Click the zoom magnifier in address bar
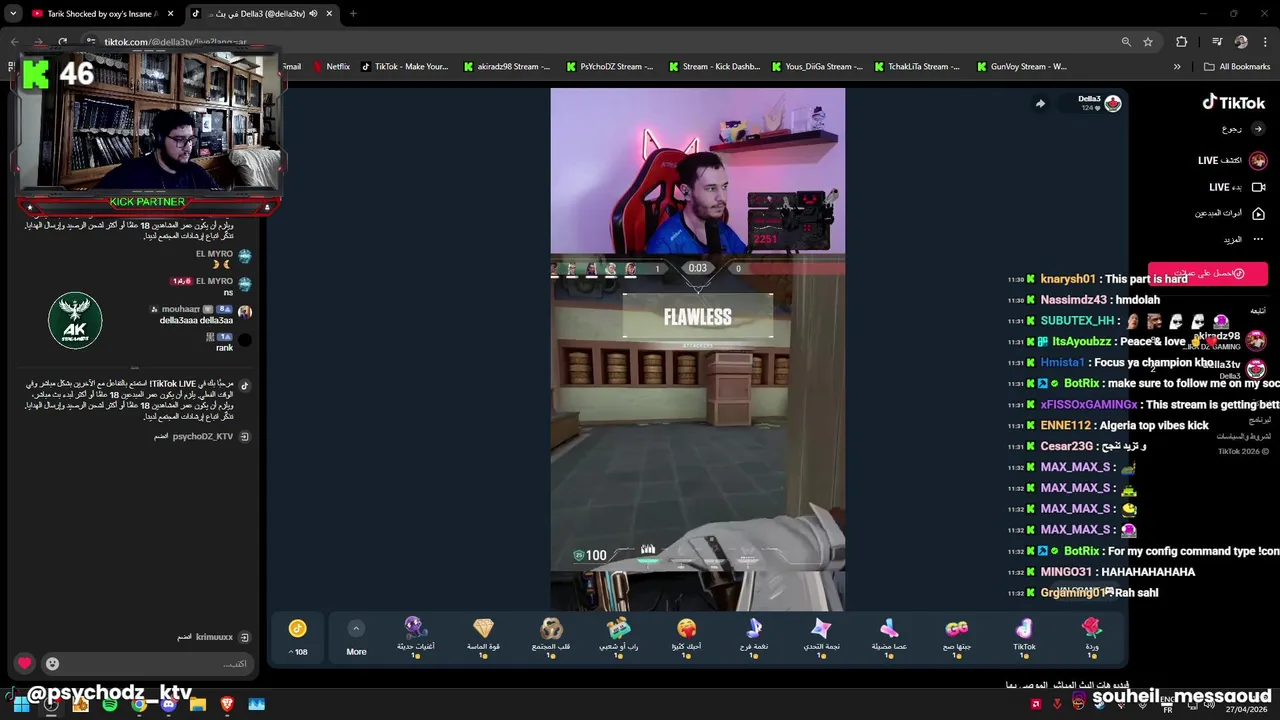 pyautogui.click(x=1126, y=42)
